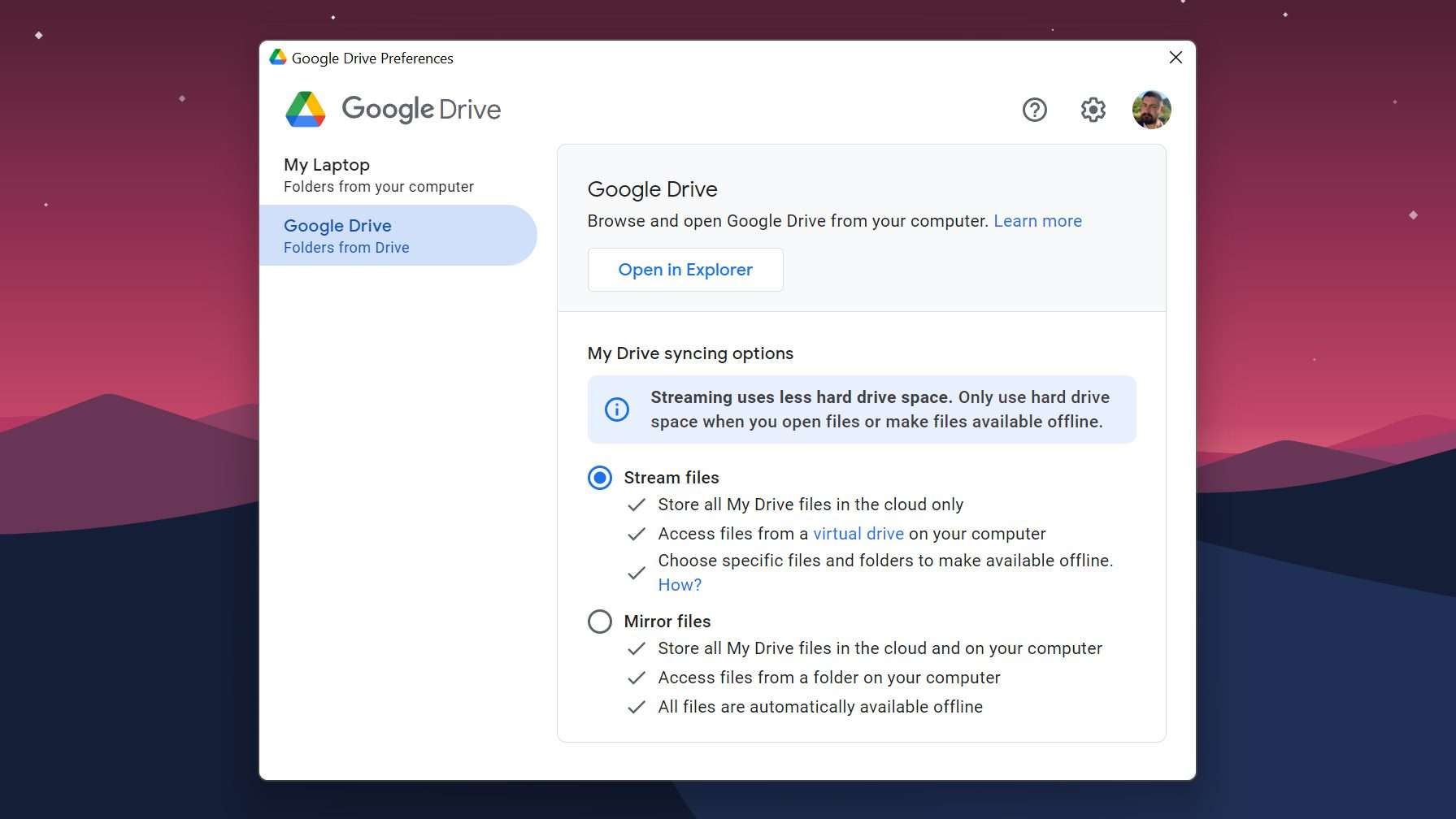Click the How? link

pos(680,585)
